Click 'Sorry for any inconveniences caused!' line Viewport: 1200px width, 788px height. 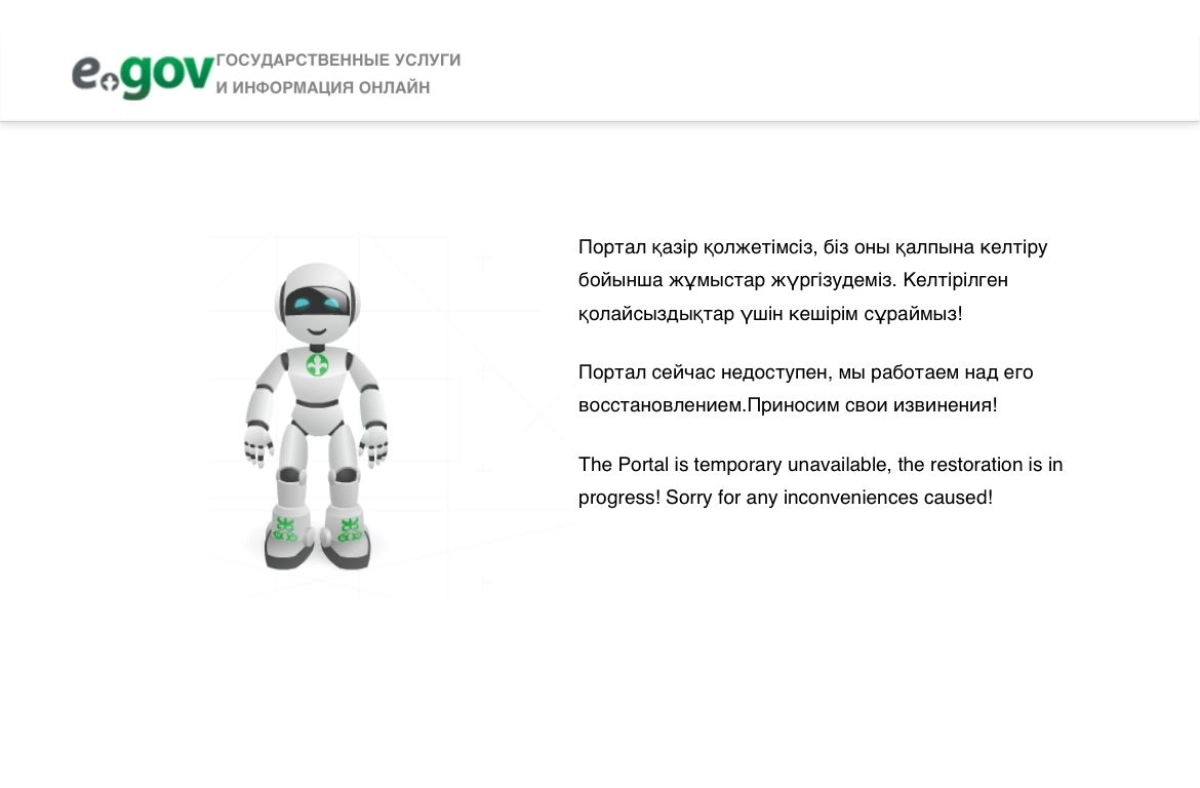tap(829, 497)
